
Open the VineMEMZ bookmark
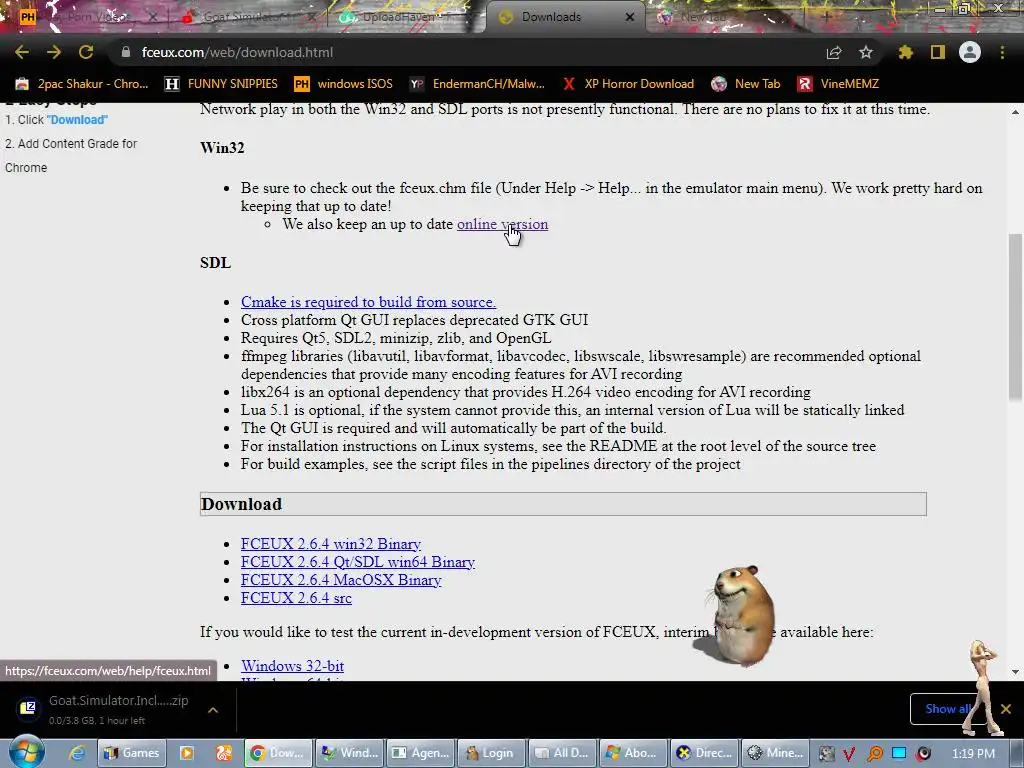[838, 84]
